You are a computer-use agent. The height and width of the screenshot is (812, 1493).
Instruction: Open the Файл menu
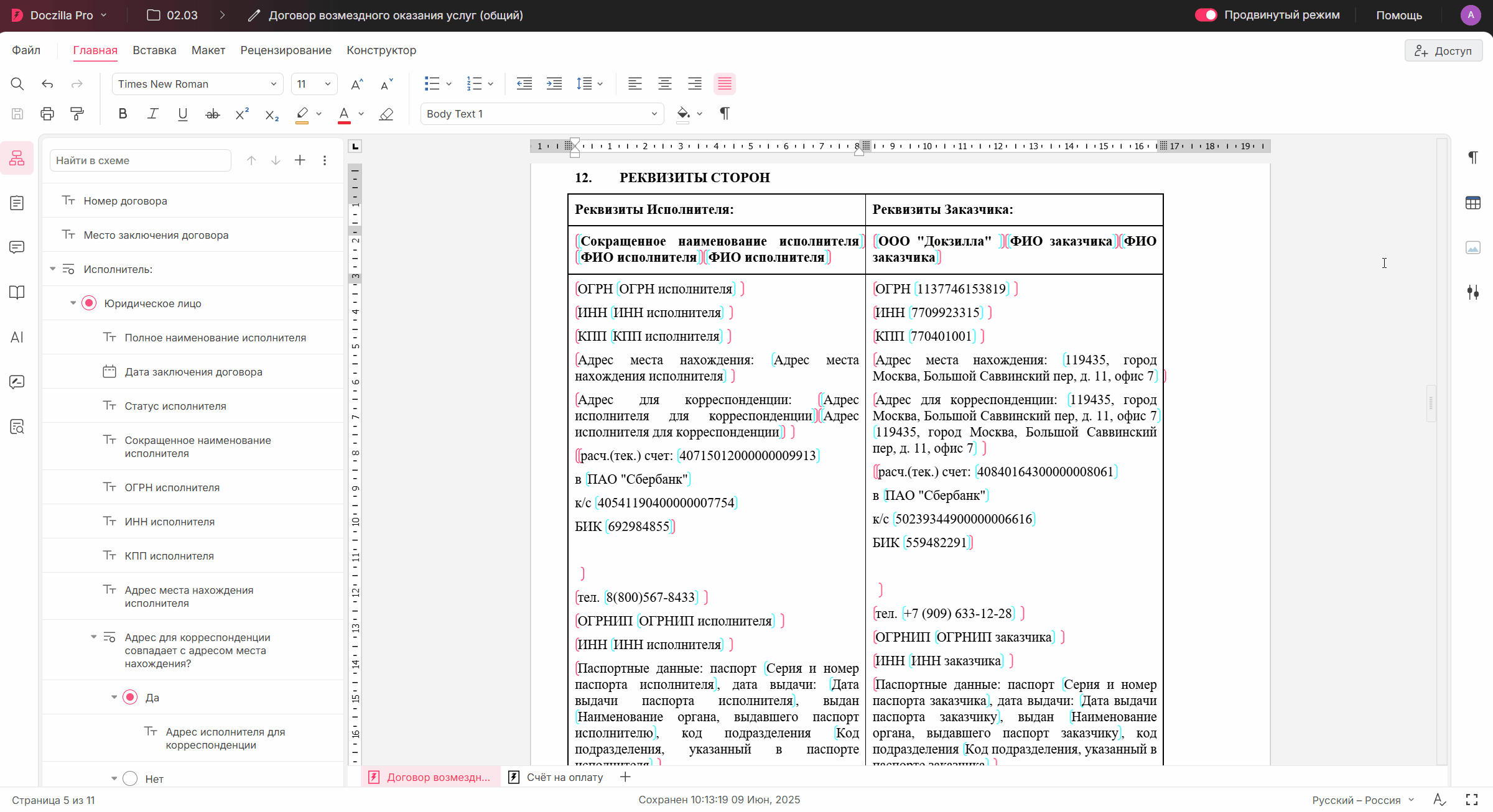click(26, 50)
